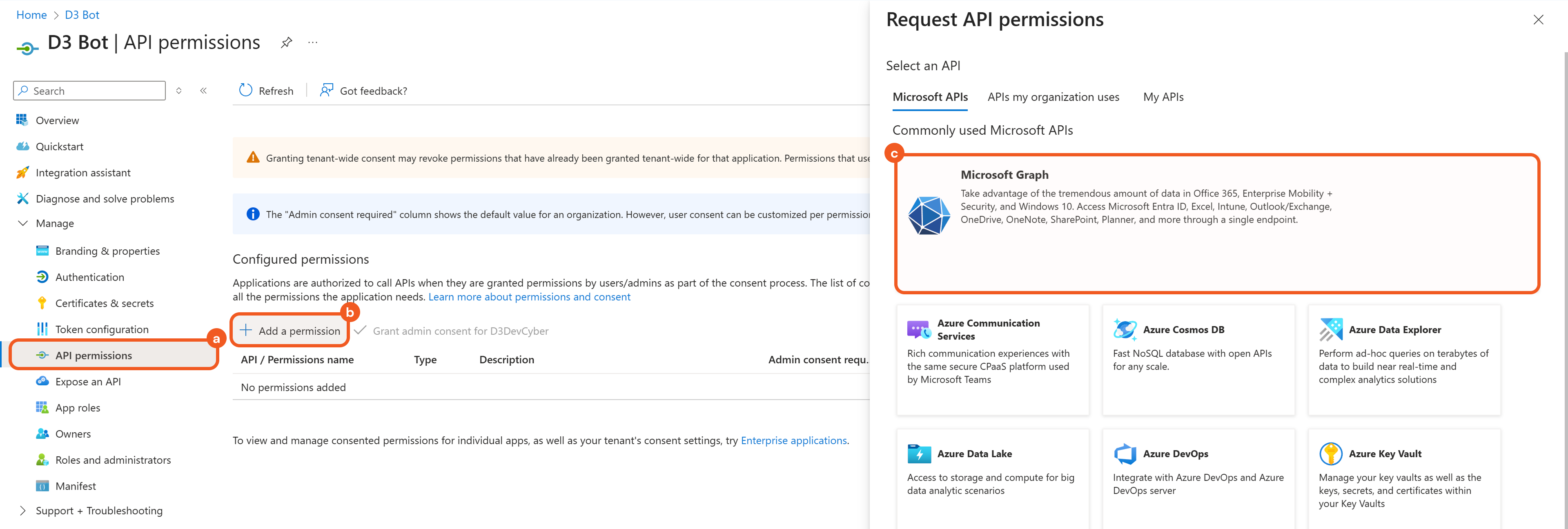Click the pin icon next to the page title
This screenshot has width=1568, height=529.
286,42
